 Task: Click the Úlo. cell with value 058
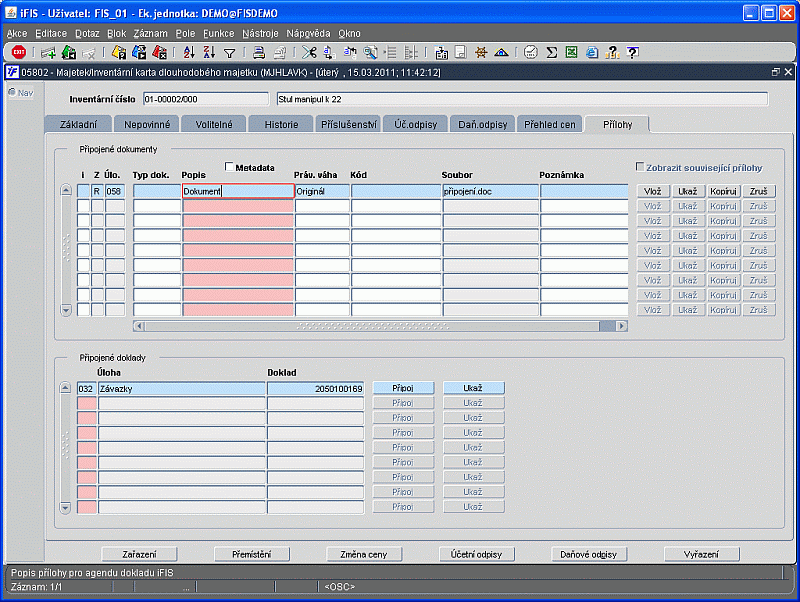115,191
